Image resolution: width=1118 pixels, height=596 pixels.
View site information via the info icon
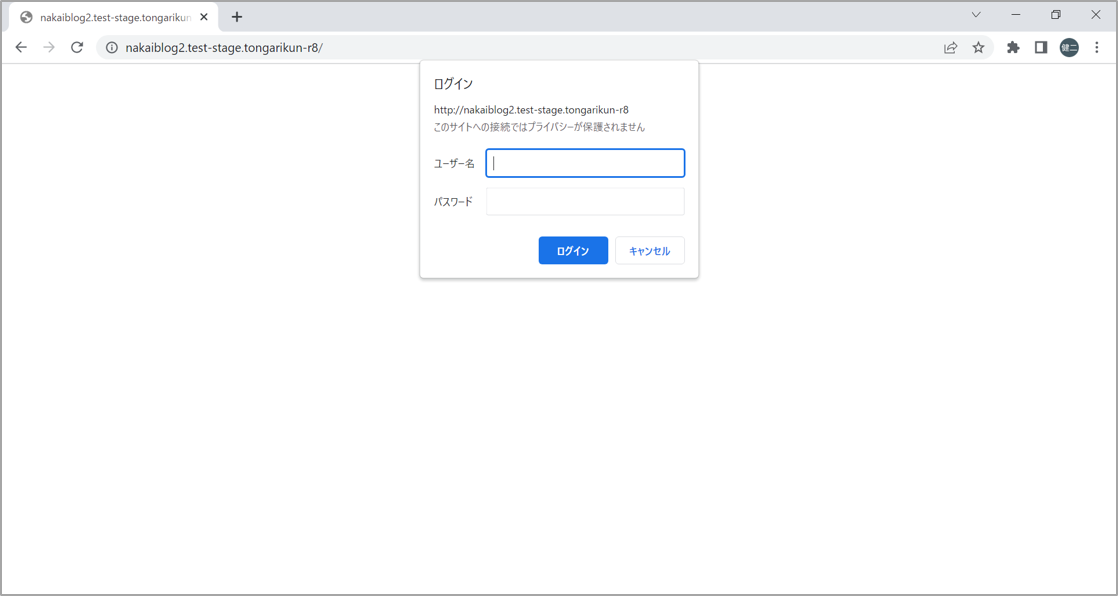pyautogui.click(x=111, y=48)
